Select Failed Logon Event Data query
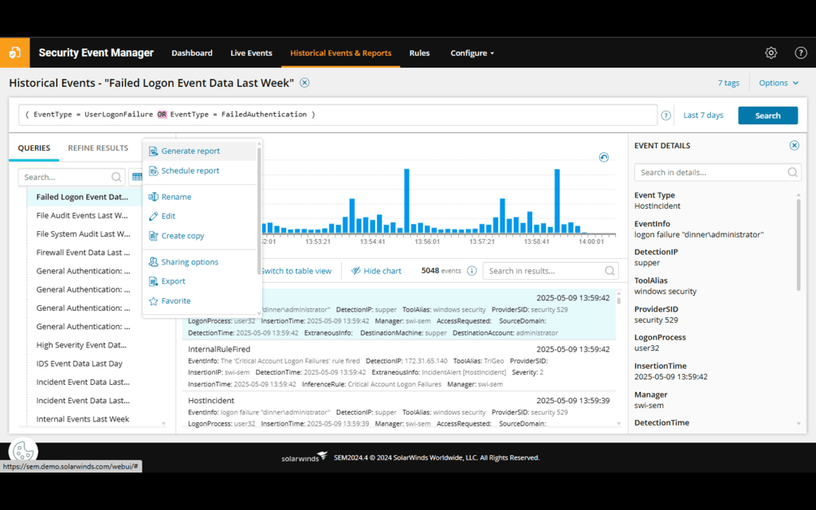This screenshot has height=510, width=816. pos(82,197)
